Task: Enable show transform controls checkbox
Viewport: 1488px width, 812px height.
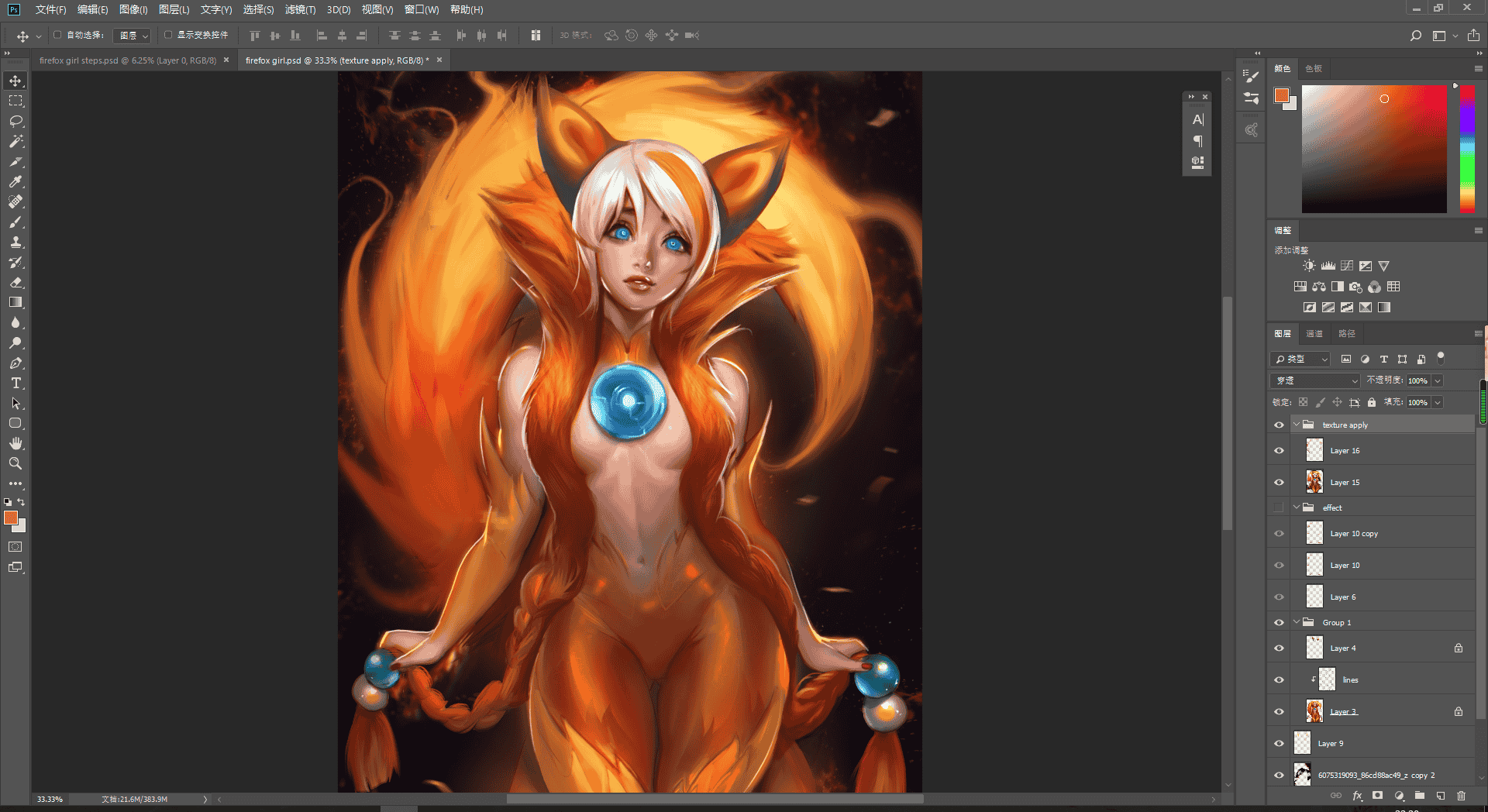Action: pyautogui.click(x=167, y=35)
